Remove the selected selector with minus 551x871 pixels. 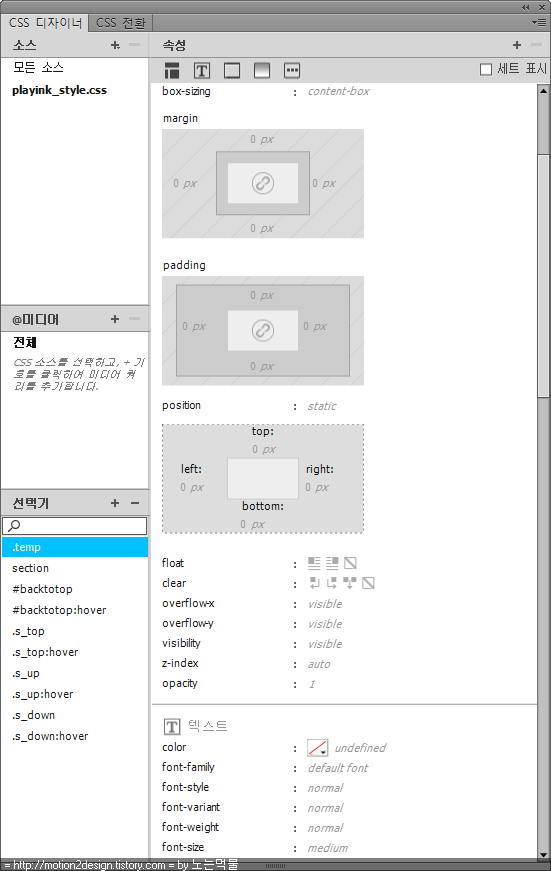click(x=135, y=503)
